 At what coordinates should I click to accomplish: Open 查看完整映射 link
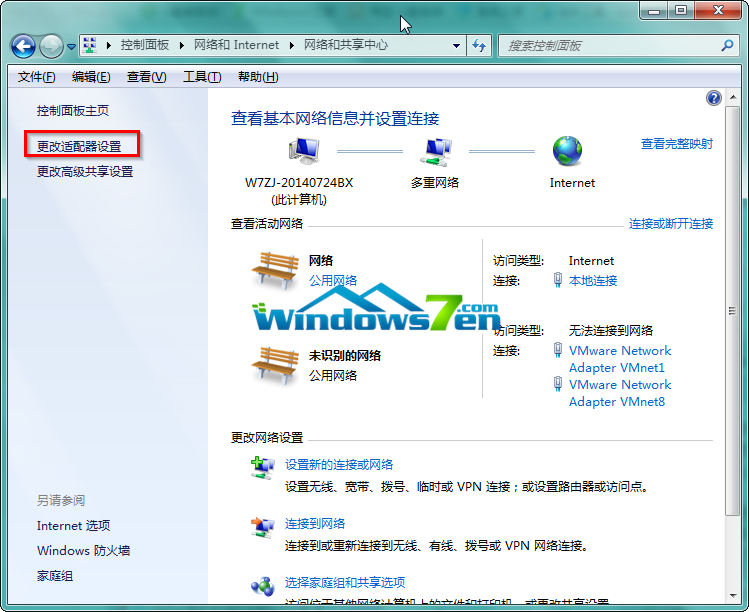pos(677,144)
